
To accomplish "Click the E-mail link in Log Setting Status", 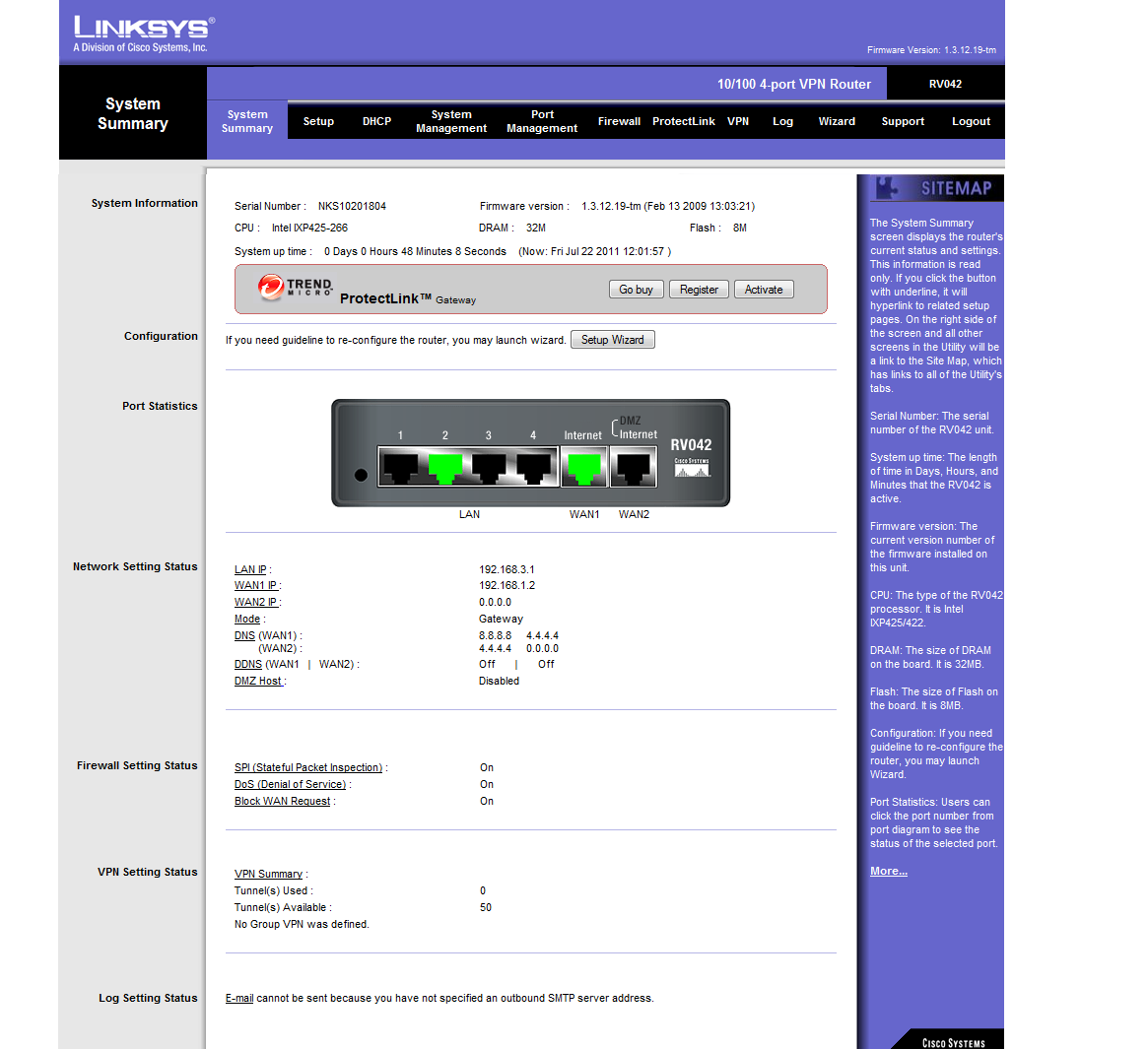I will (239, 999).
